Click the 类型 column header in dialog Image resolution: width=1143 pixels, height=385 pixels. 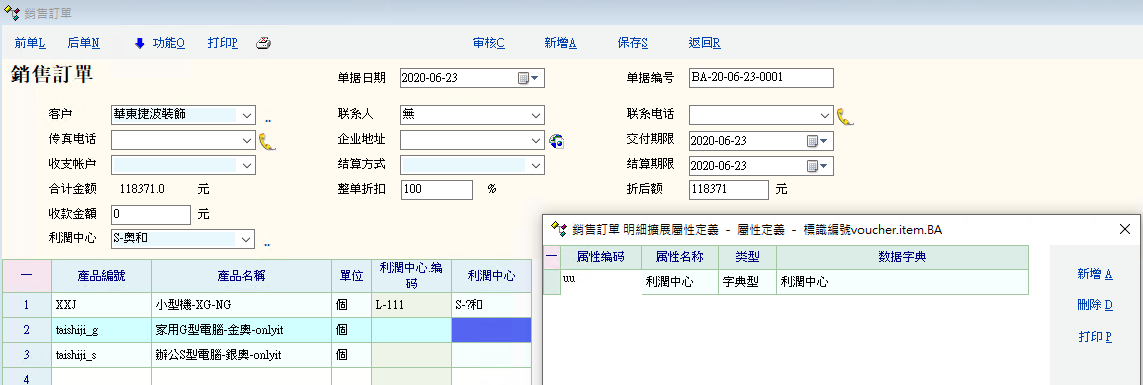[747, 257]
